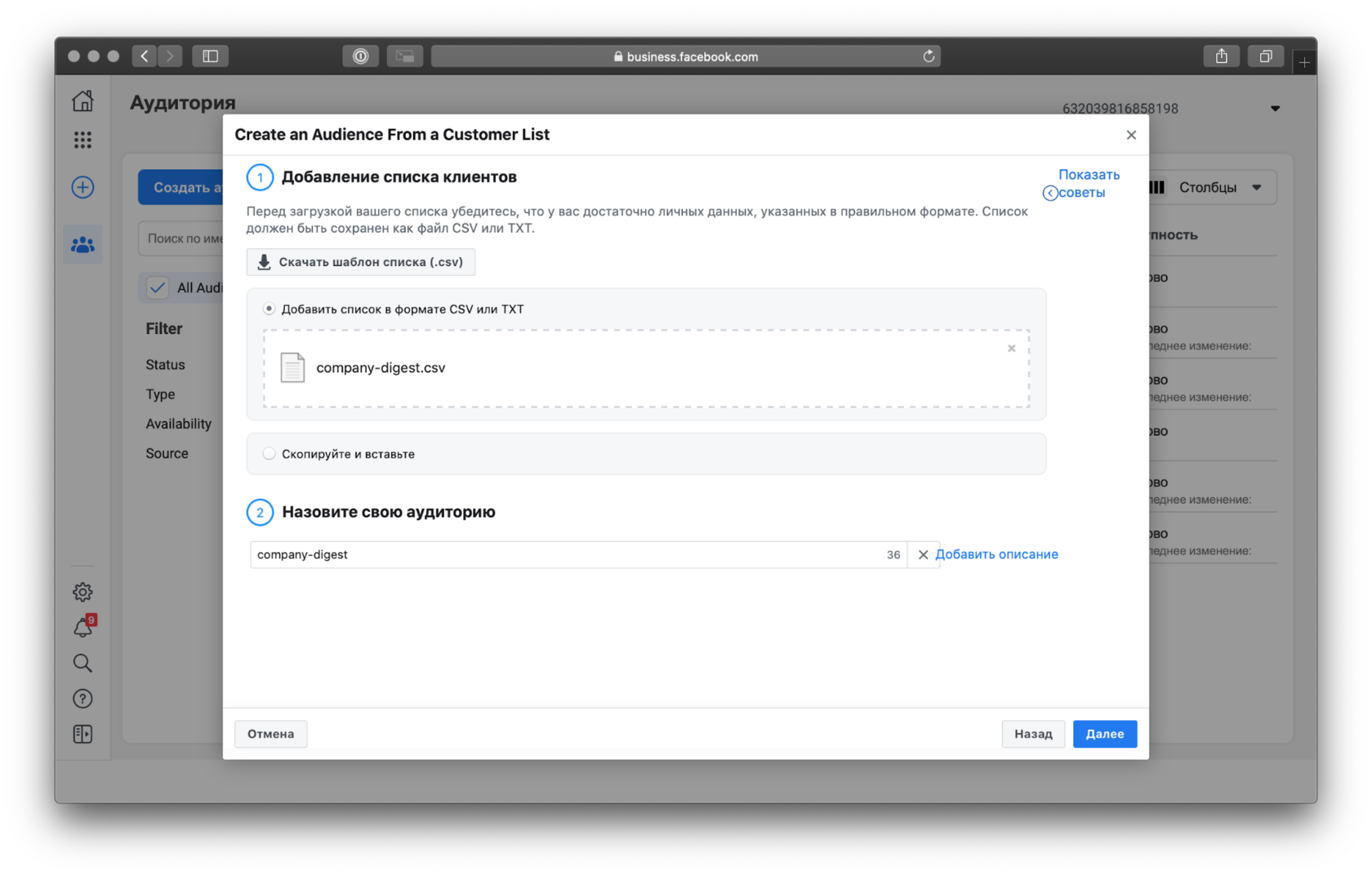Image resolution: width=1372 pixels, height=876 pixels.
Task: Open the Home icon in left sidebar
Action: click(x=82, y=101)
